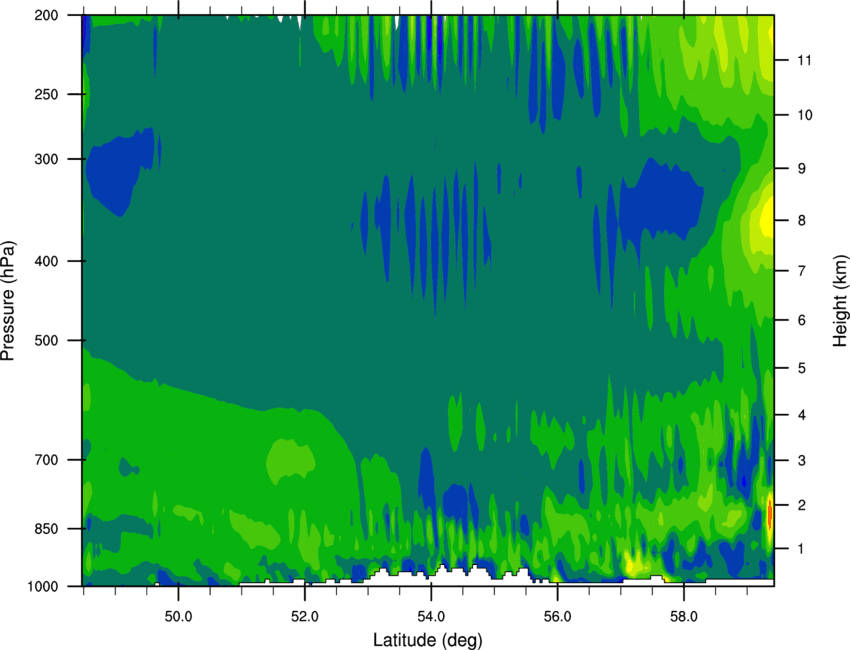Click height tick label '11'
This screenshot has width=850, height=650.
(x=804, y=60)
